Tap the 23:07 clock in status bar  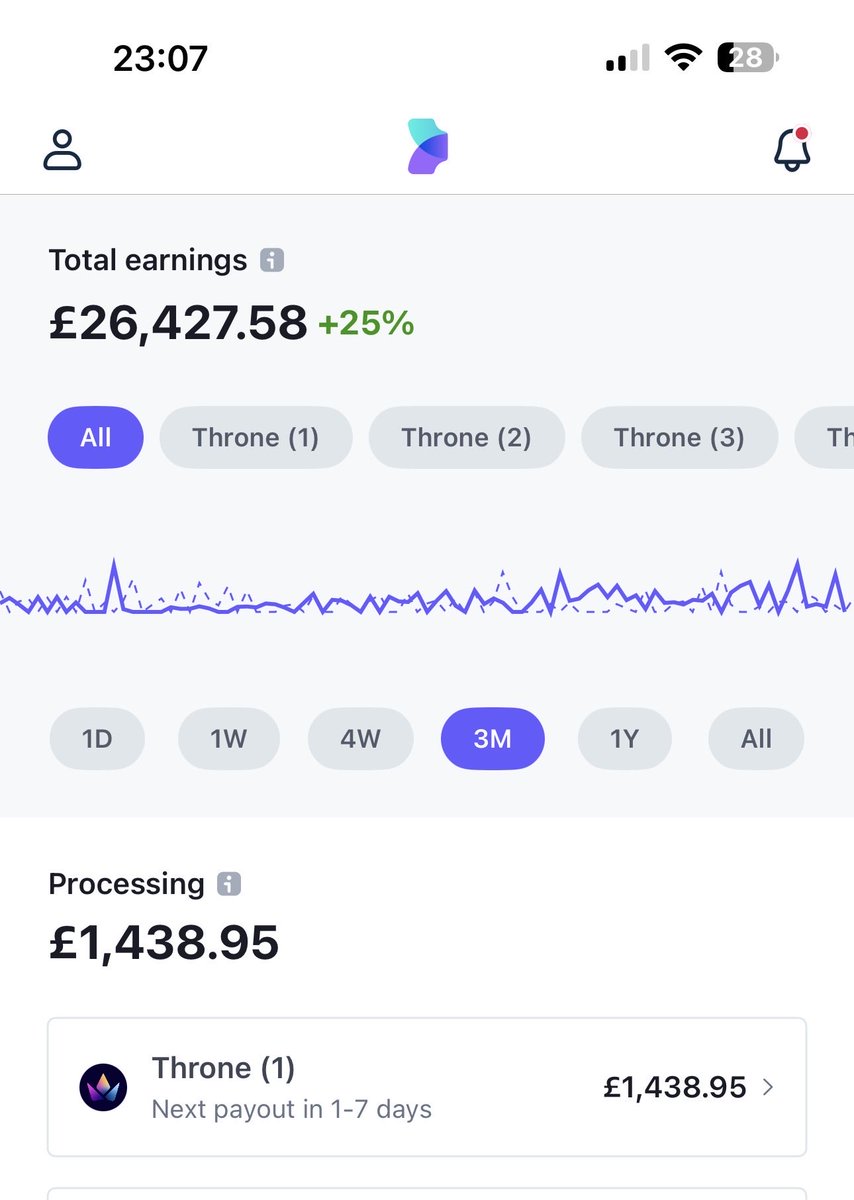point(160,59)
